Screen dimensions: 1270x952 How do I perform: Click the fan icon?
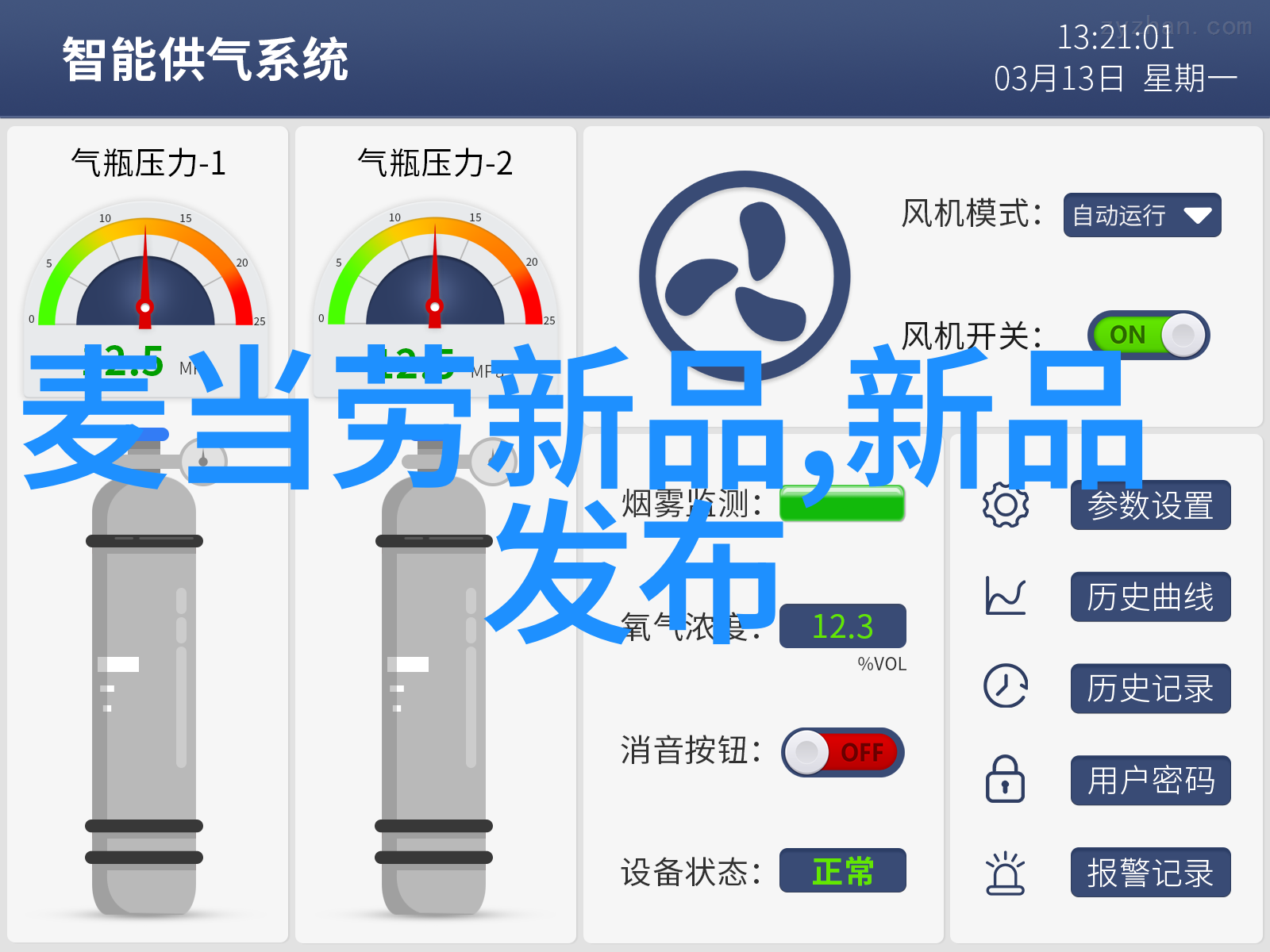(745, 276)
